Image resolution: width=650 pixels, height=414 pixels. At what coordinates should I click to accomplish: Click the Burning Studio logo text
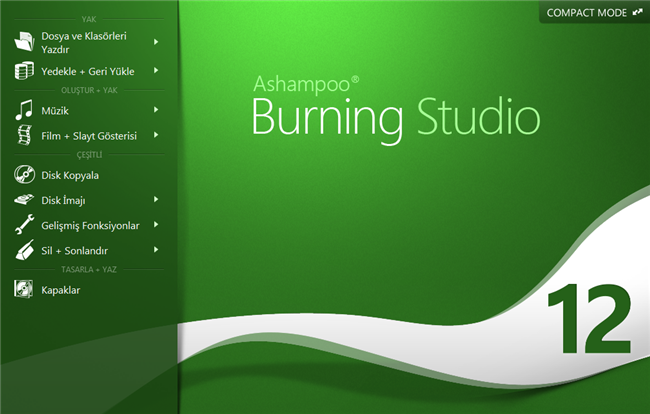[395, 115]
